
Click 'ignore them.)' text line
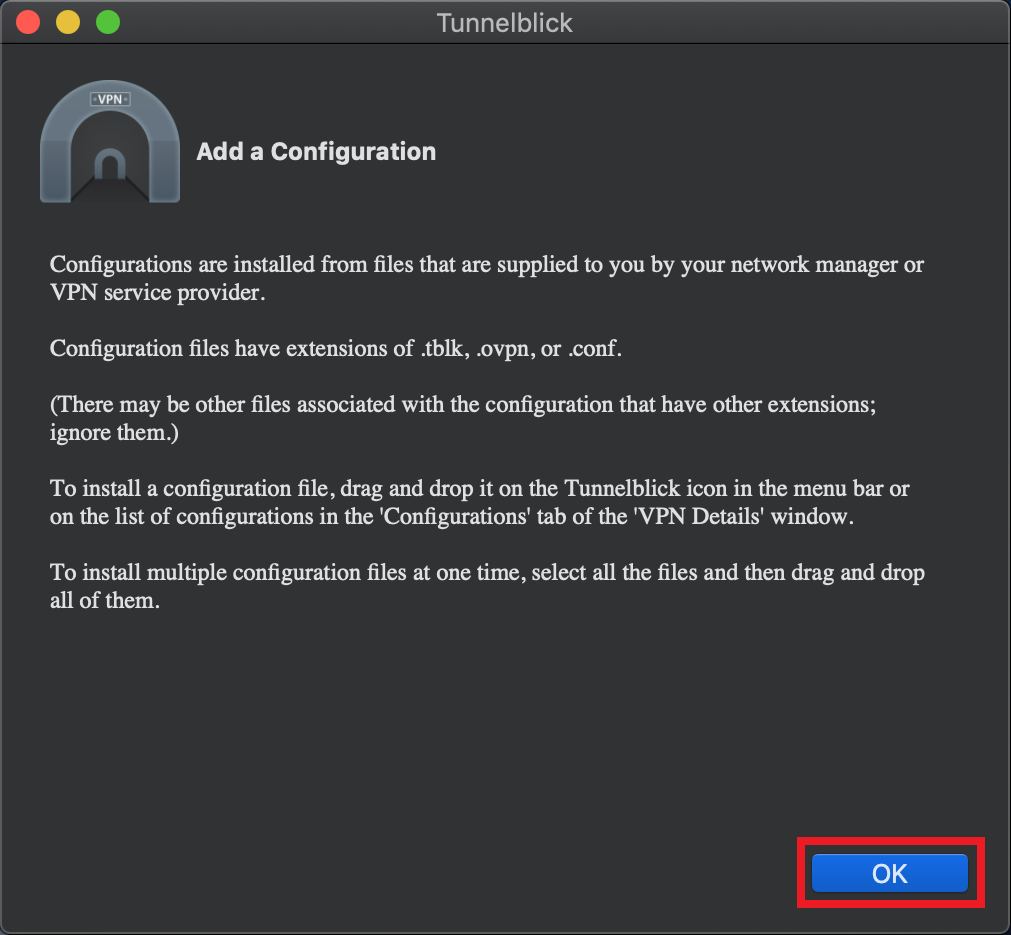114,433
